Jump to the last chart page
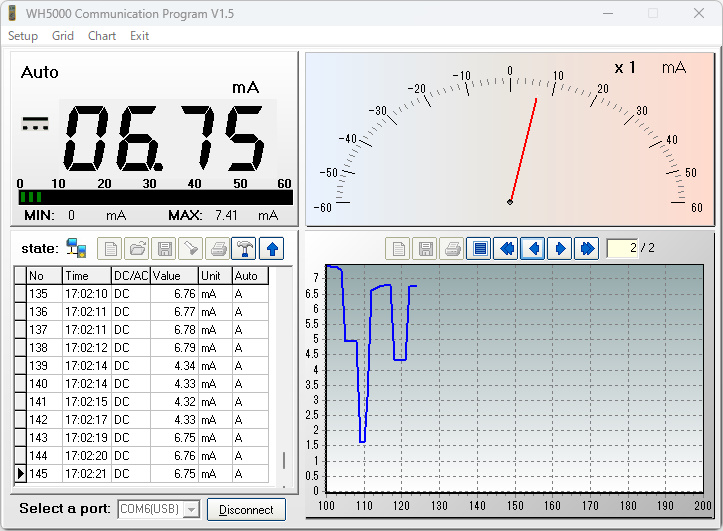Viewport: 723px width, 531px height. click(x=586, y=248)
